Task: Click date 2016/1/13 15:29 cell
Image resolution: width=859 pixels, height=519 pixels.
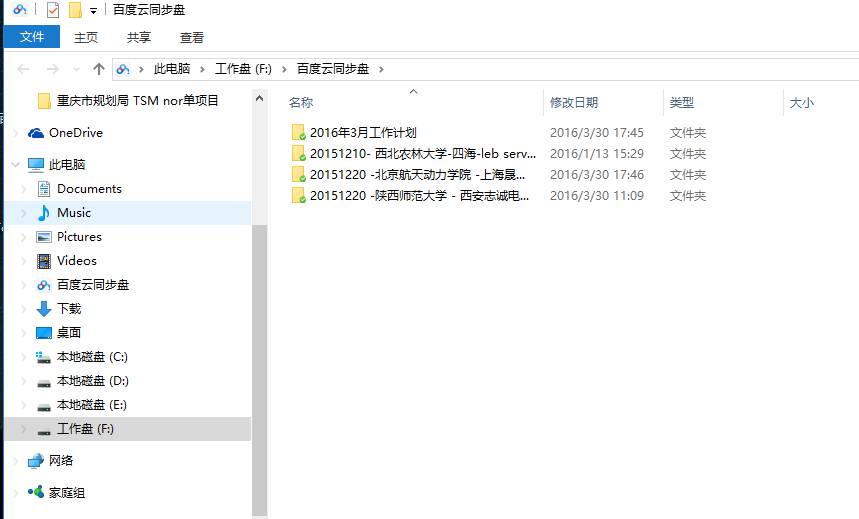Action: pos(597,153)
